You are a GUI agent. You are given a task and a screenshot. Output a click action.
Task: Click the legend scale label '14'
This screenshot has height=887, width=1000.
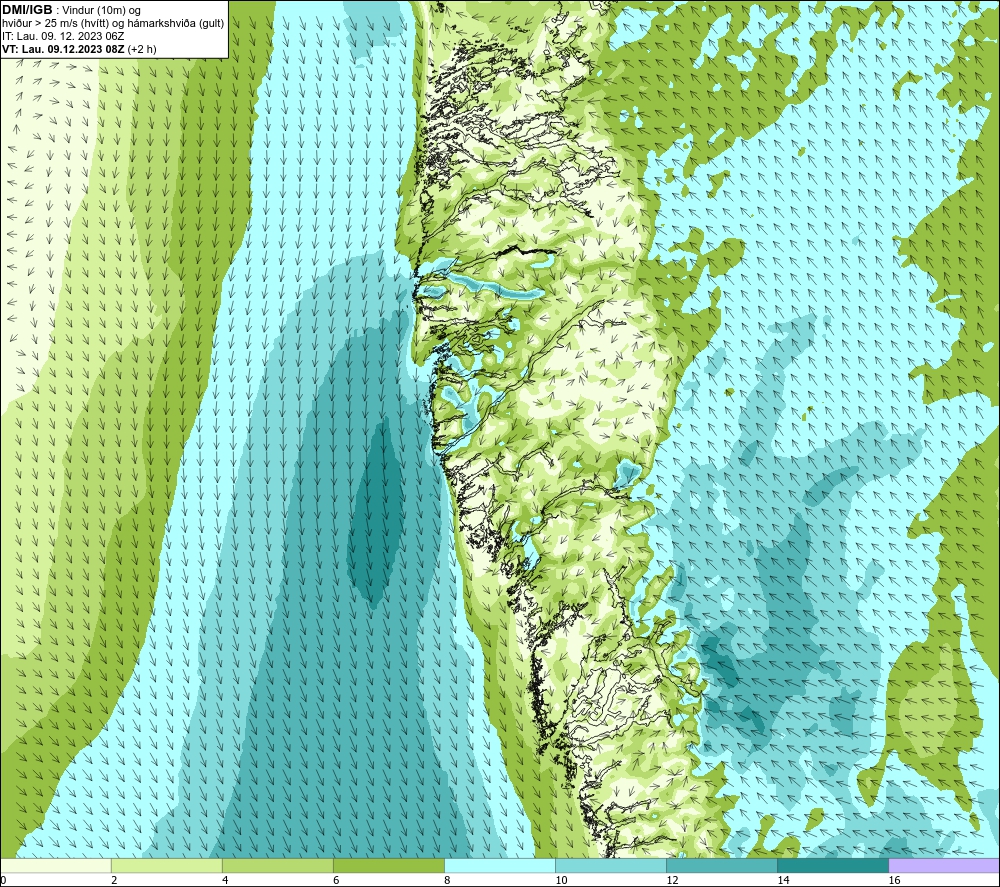pos(783,881)
